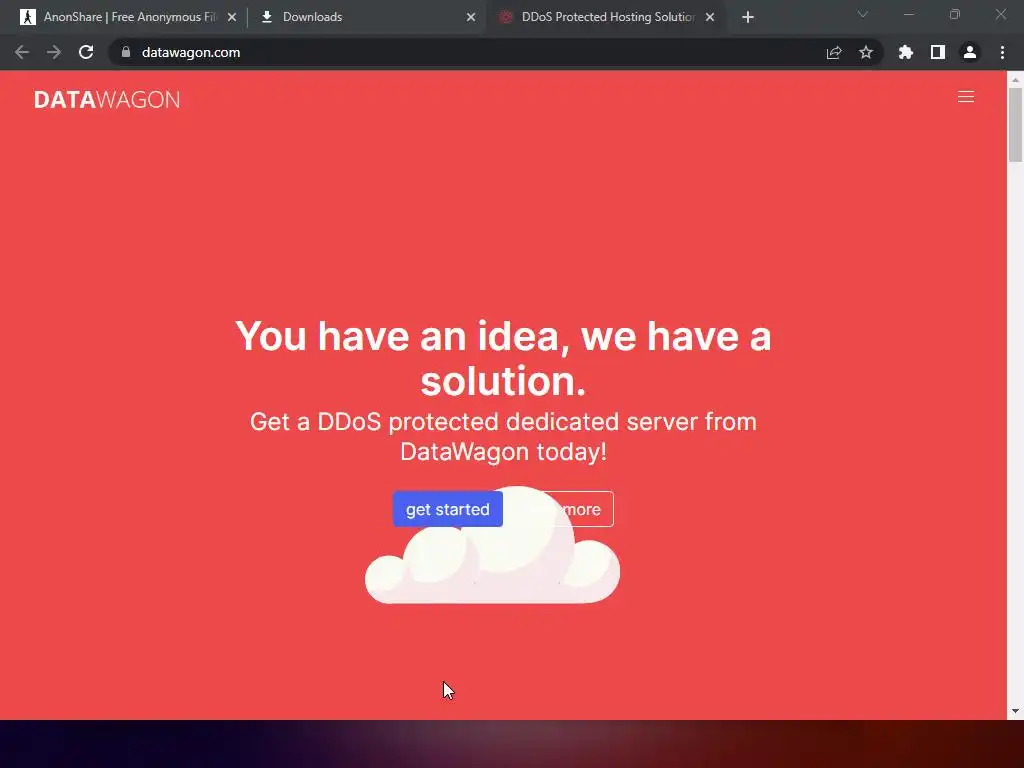Click the Downloads tab download icon
Viewport: 1024px width, 768px height.
[x=266, y=17]
